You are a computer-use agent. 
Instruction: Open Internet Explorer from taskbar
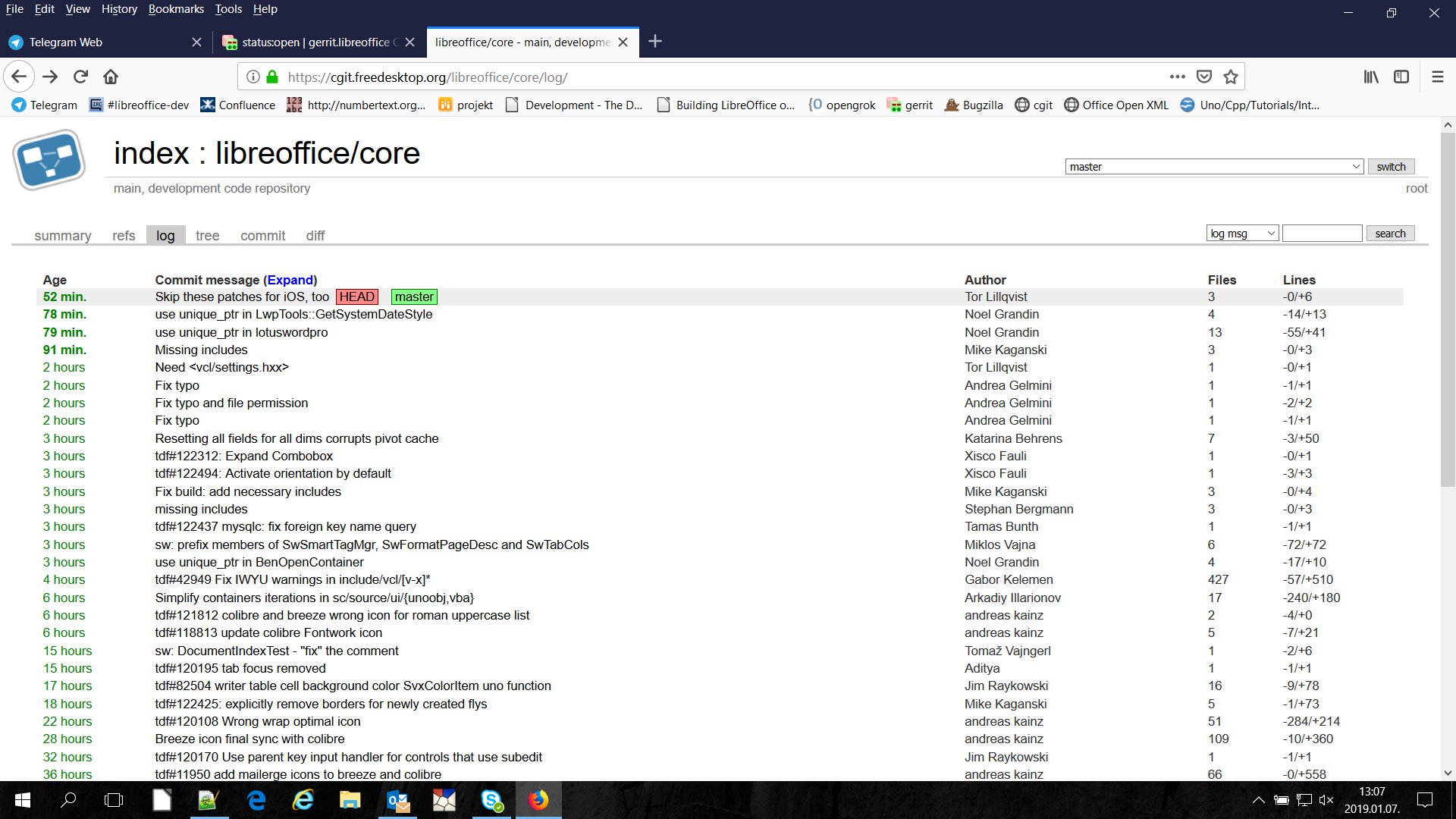click(x=303, y=800)
